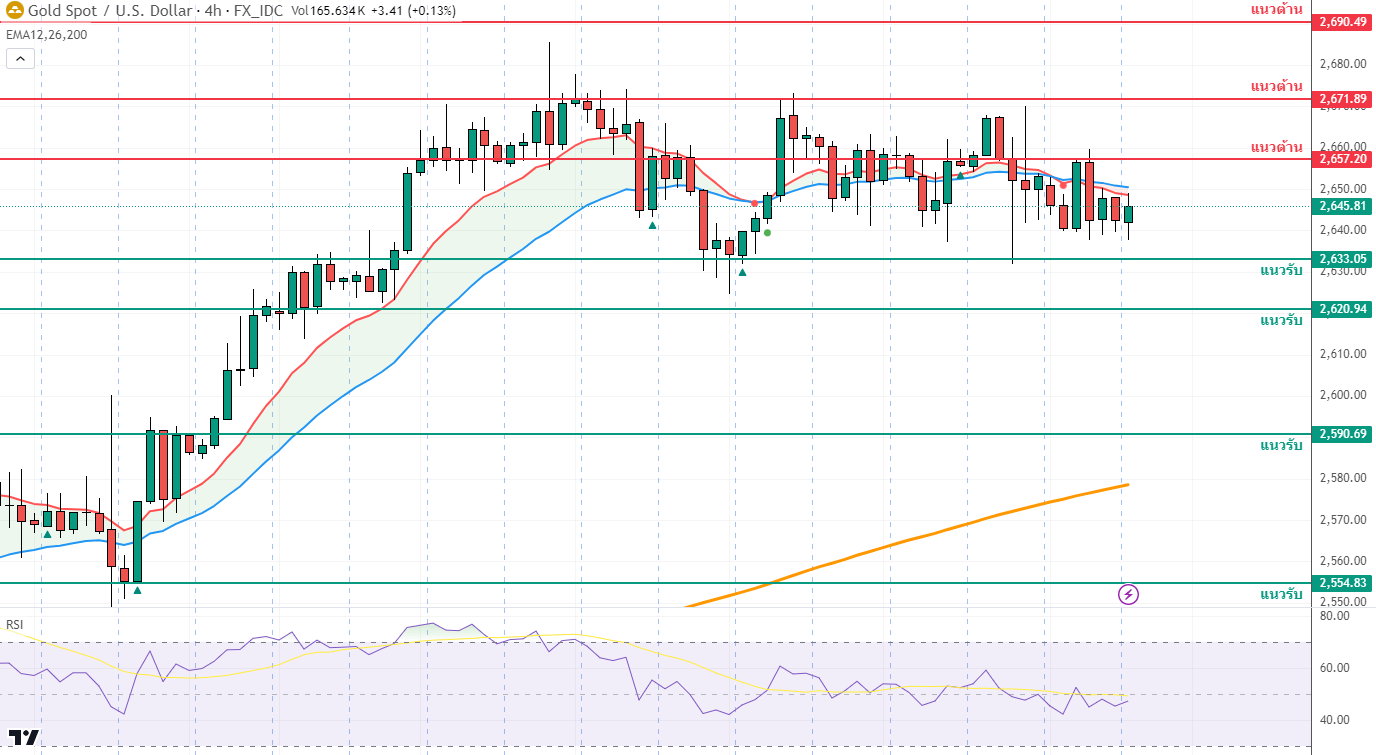Click the 2,570.00 price axis tick

click(x=1342, y=520)
